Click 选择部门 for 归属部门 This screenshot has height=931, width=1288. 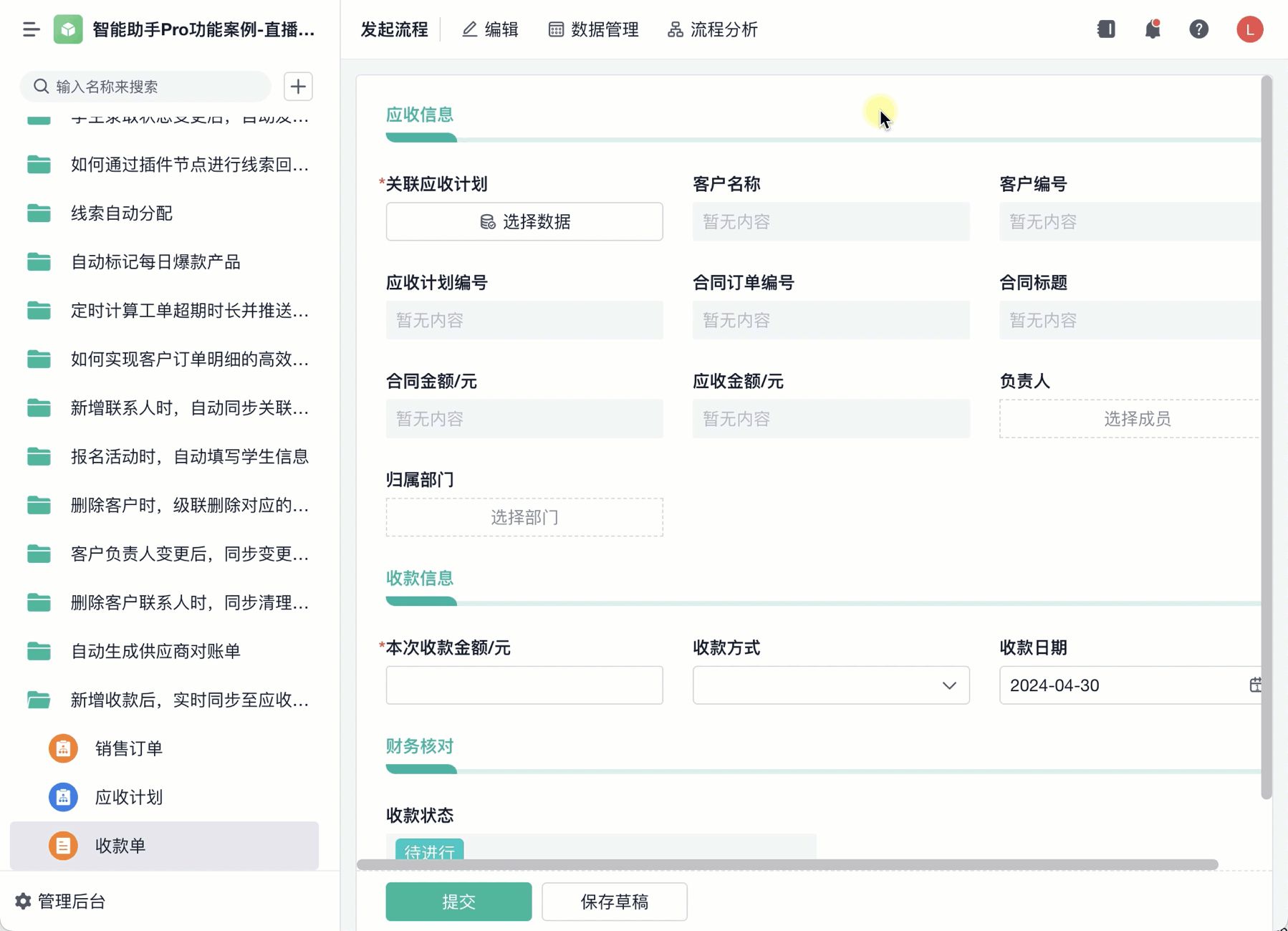point(524,517)
